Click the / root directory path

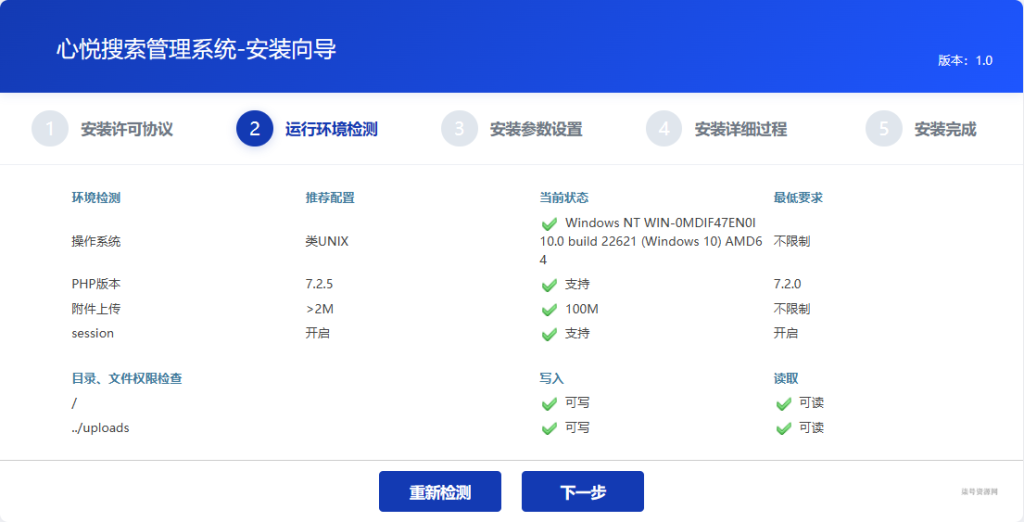[74, 403]
